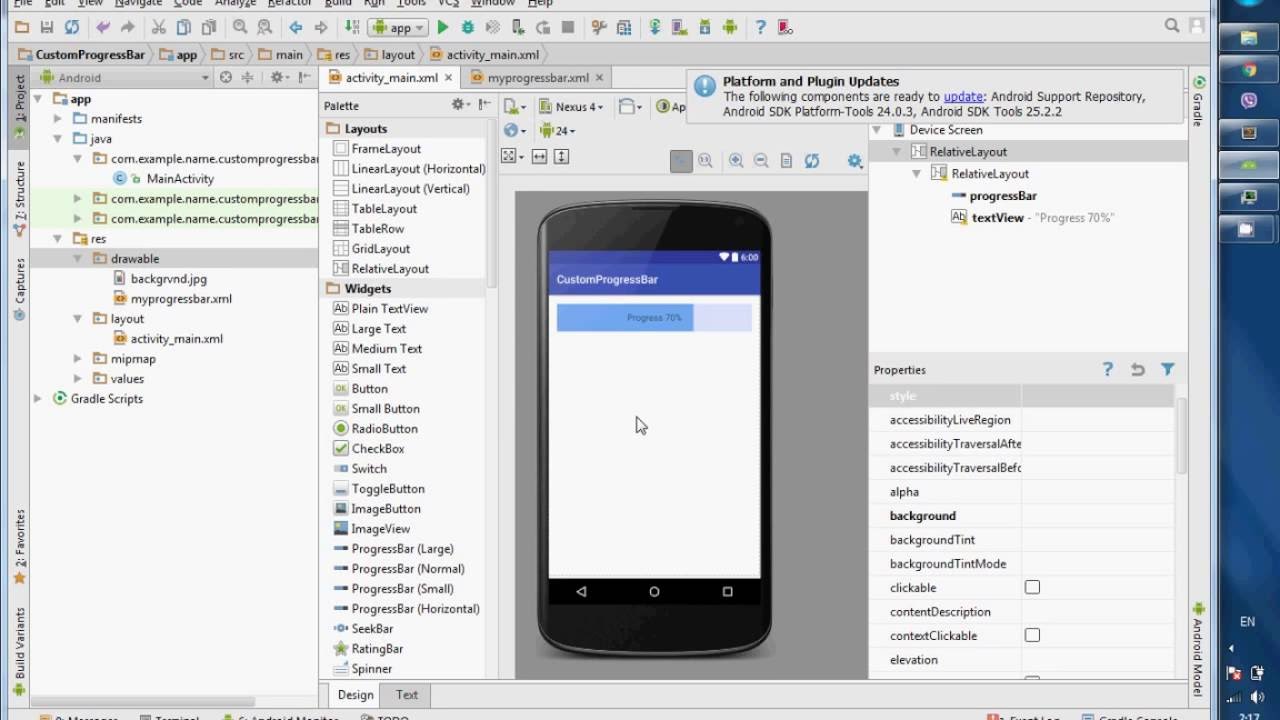Click the Cut scissors icon
The width and height of the screenshot is (1280, 720).
pos(159,28)
